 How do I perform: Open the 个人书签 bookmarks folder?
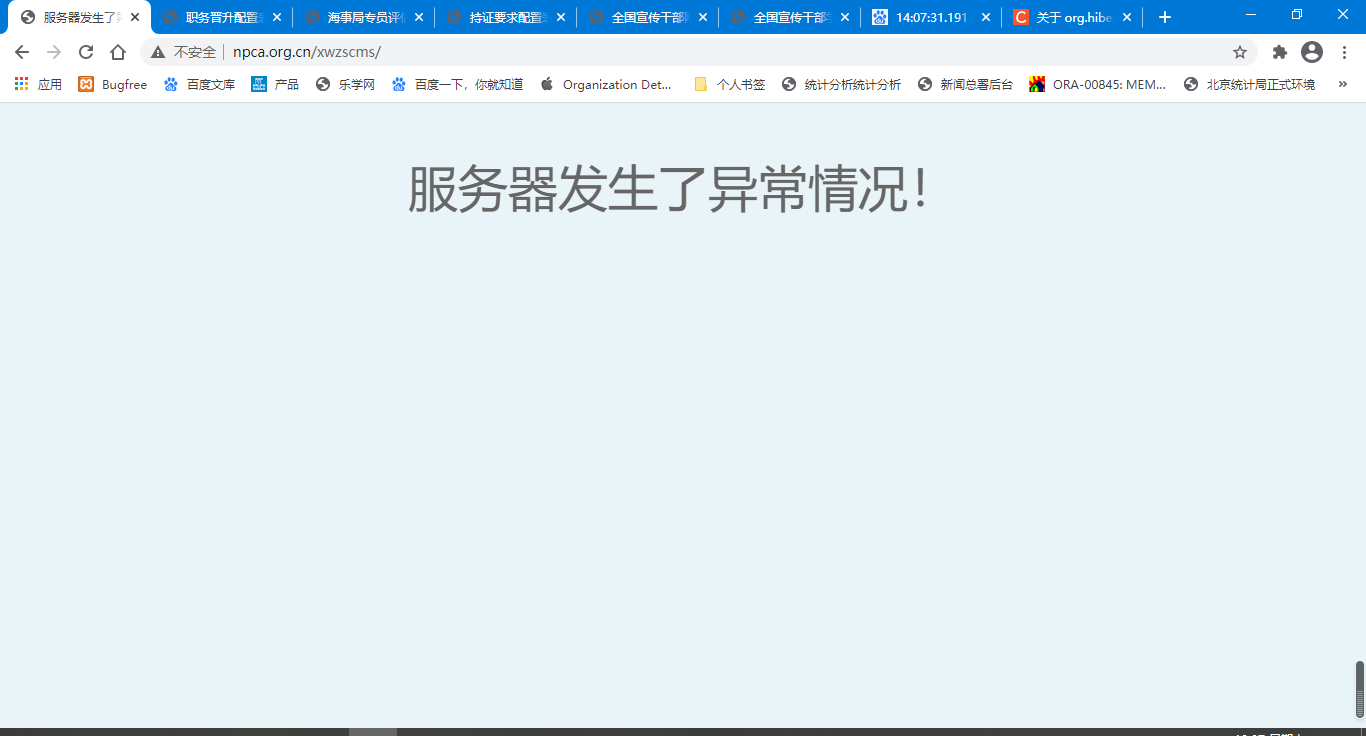[730, 85]
